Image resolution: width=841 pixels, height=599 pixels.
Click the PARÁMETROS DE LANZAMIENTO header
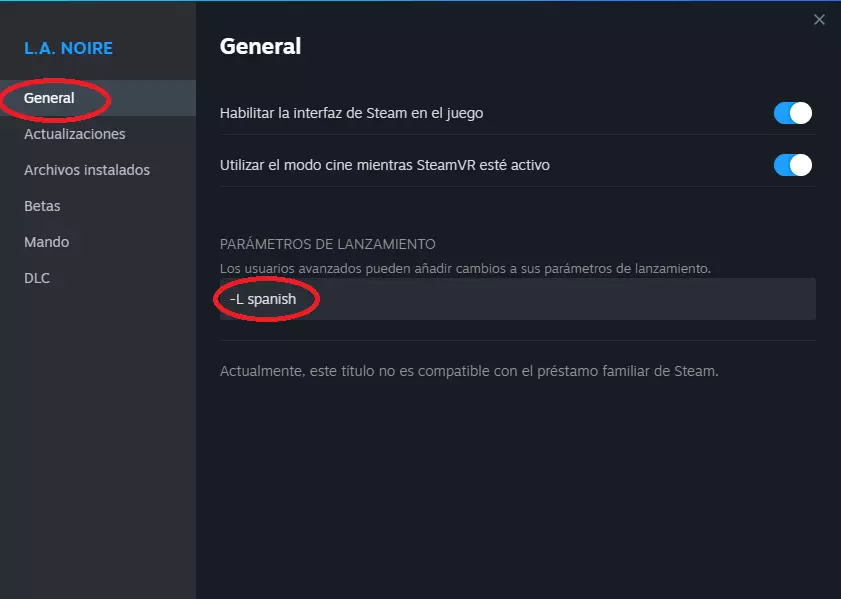[x=327, y=244]
